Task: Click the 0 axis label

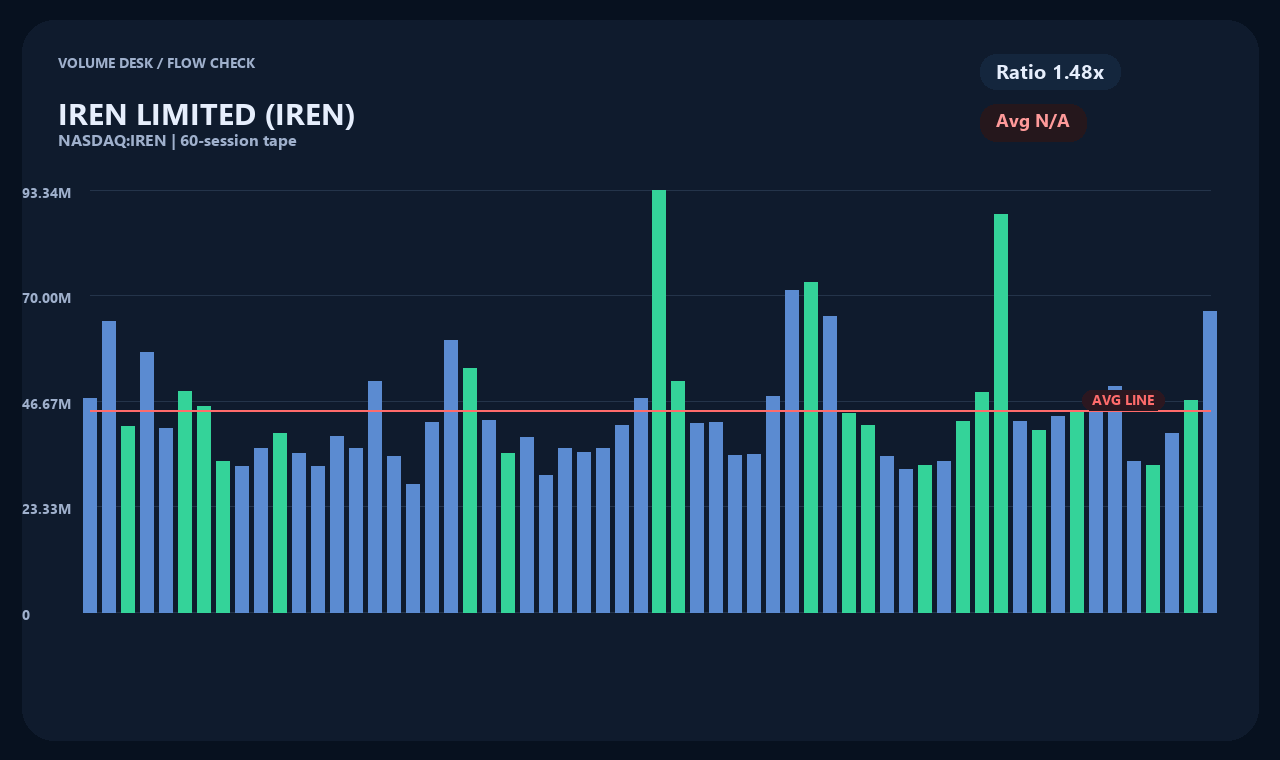Action: click(26, 615)
